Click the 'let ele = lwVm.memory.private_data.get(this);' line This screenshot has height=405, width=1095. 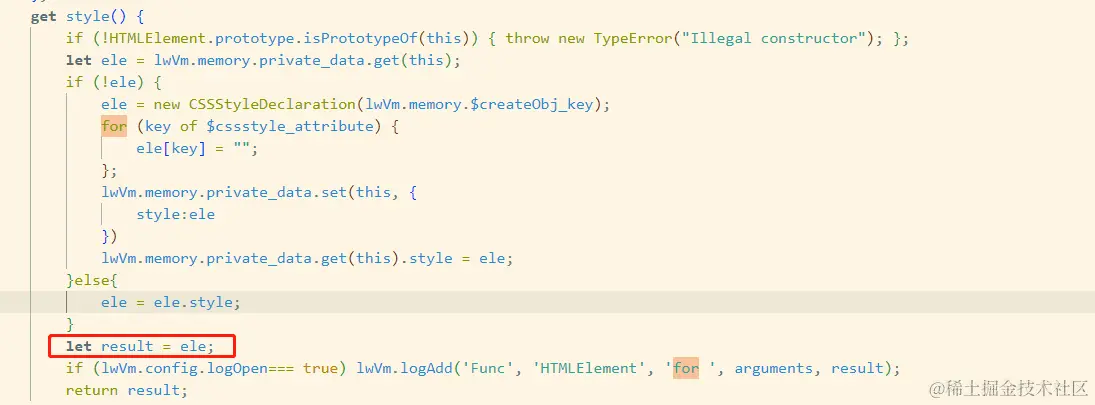(263, 60)
